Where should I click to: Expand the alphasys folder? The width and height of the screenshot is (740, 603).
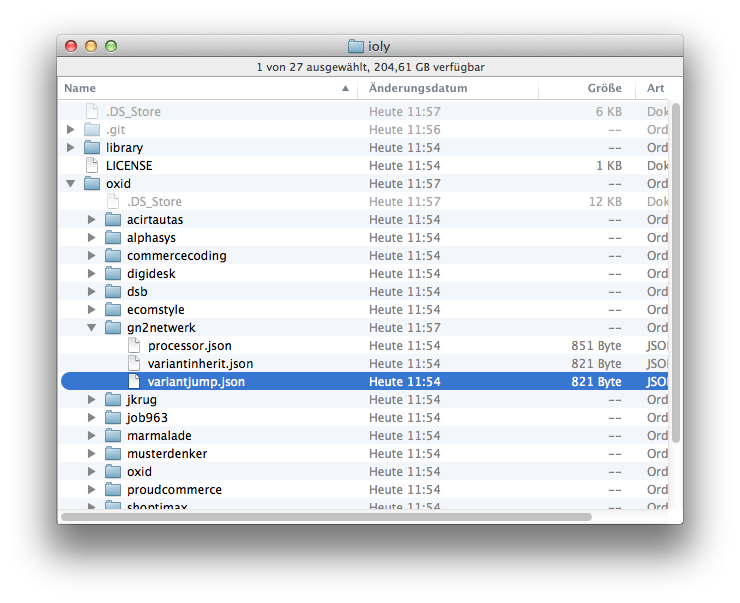point(92,237)
